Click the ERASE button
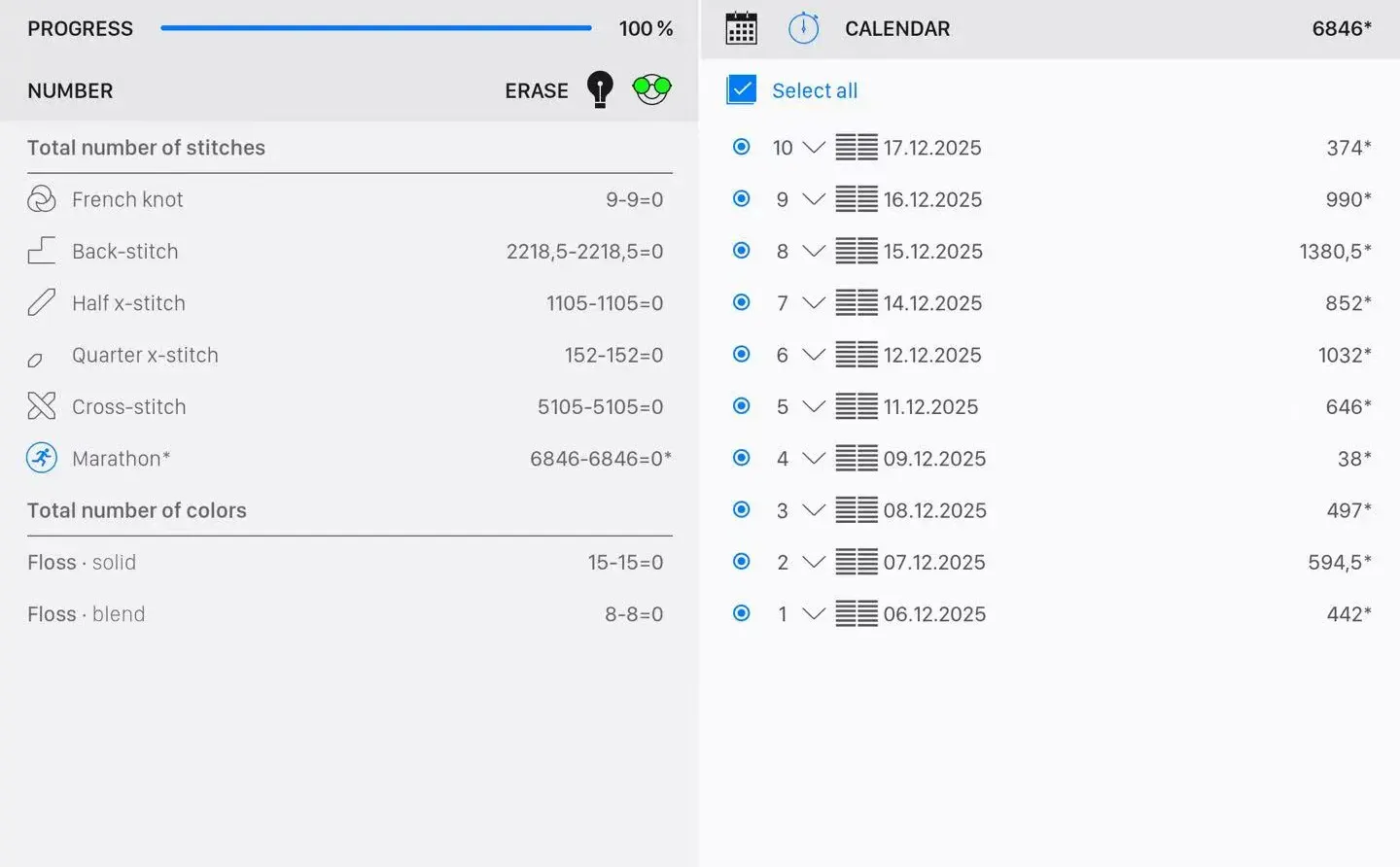Screen dimensions: 1400x867 tap(537, 90)
